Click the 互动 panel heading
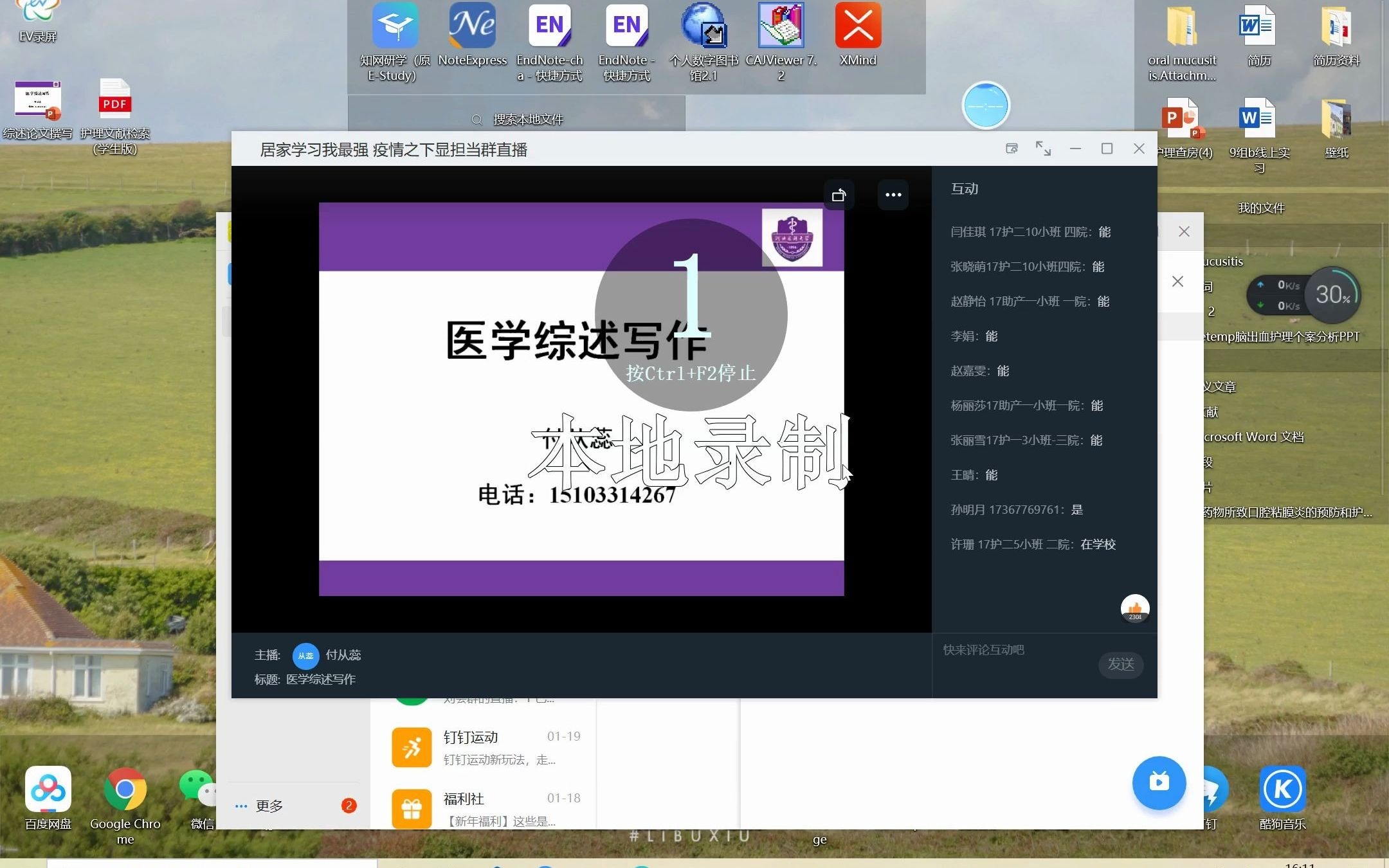The height and width of the screenshot is (868, 1389). tap(965, 188)
